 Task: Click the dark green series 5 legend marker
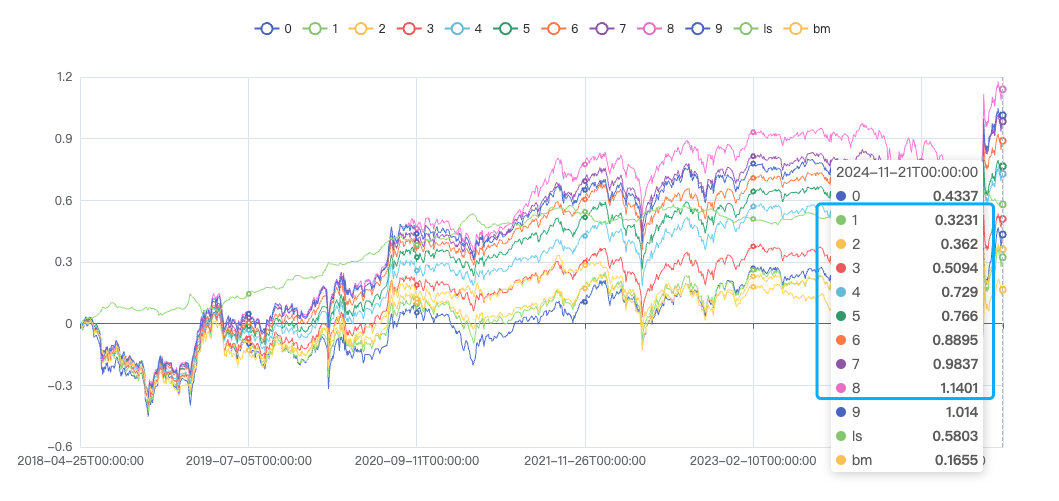point(506,29)
